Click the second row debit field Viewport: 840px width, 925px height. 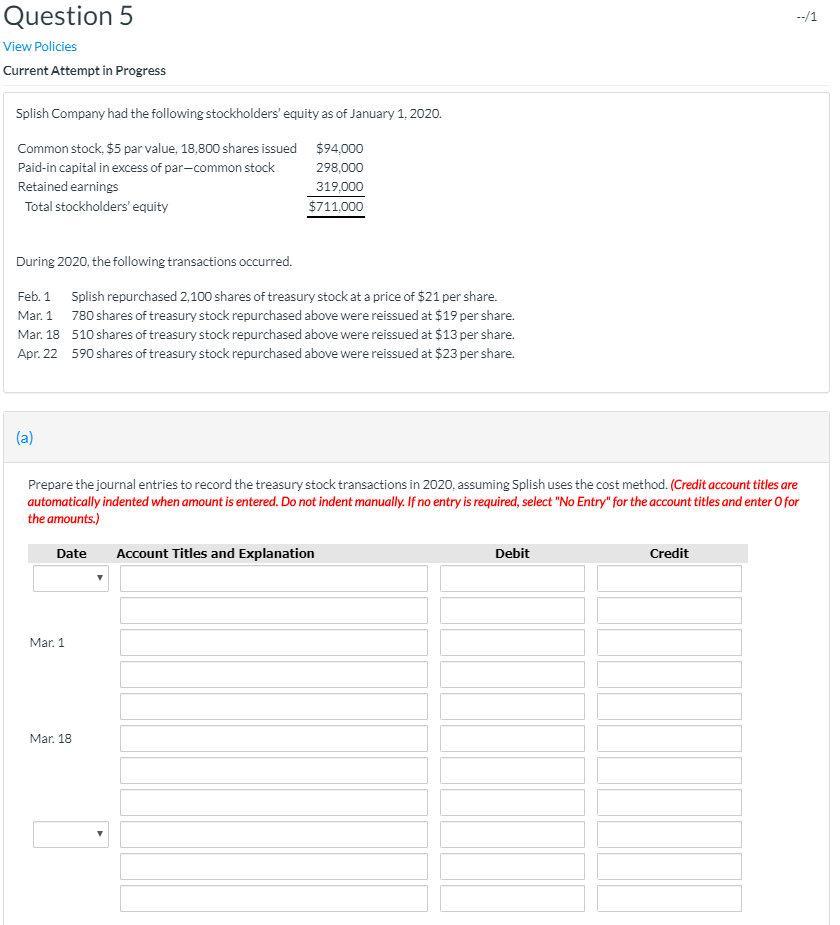(x=512, y=610)
